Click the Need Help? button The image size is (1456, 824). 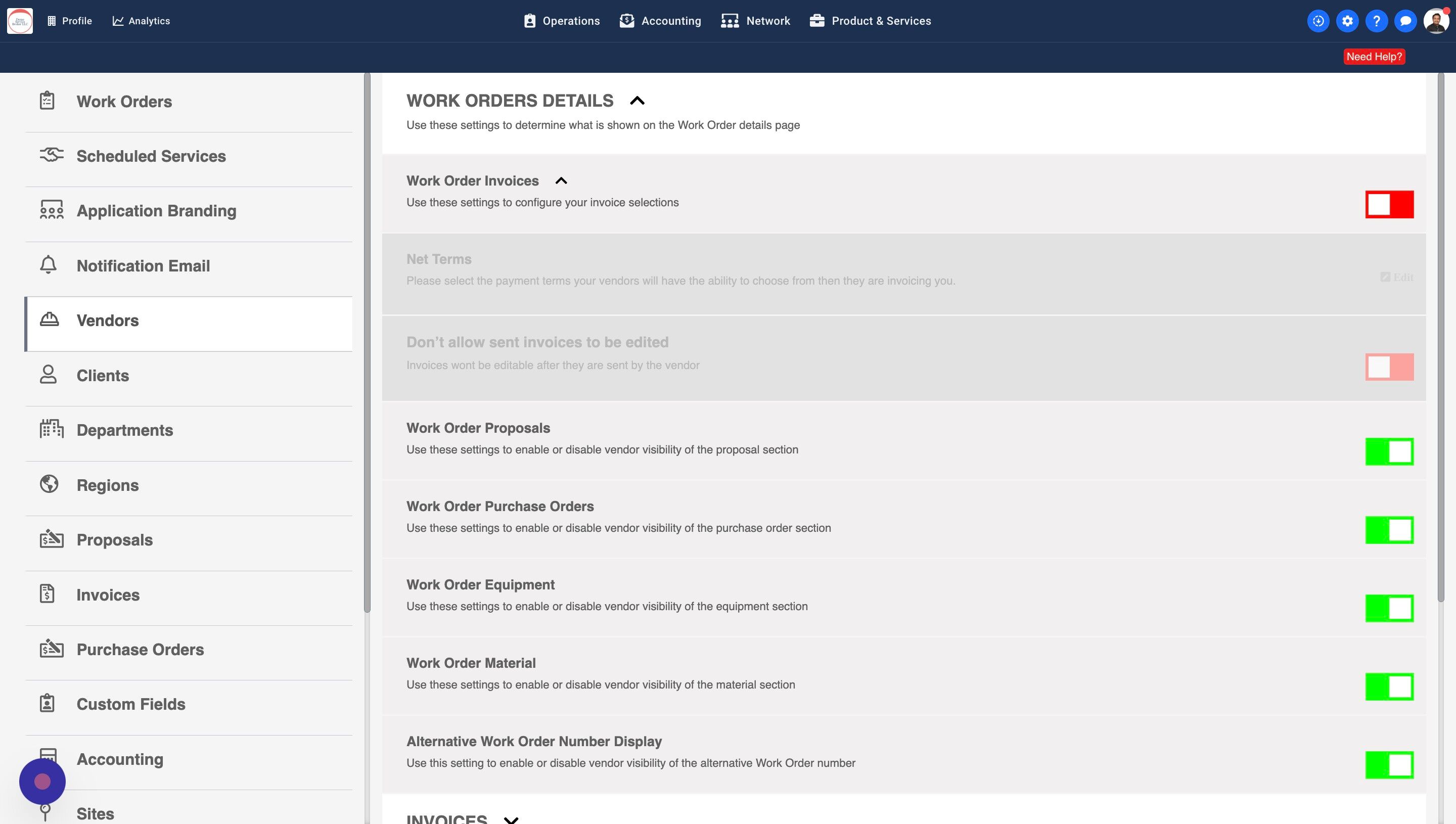pos(1374,57)
